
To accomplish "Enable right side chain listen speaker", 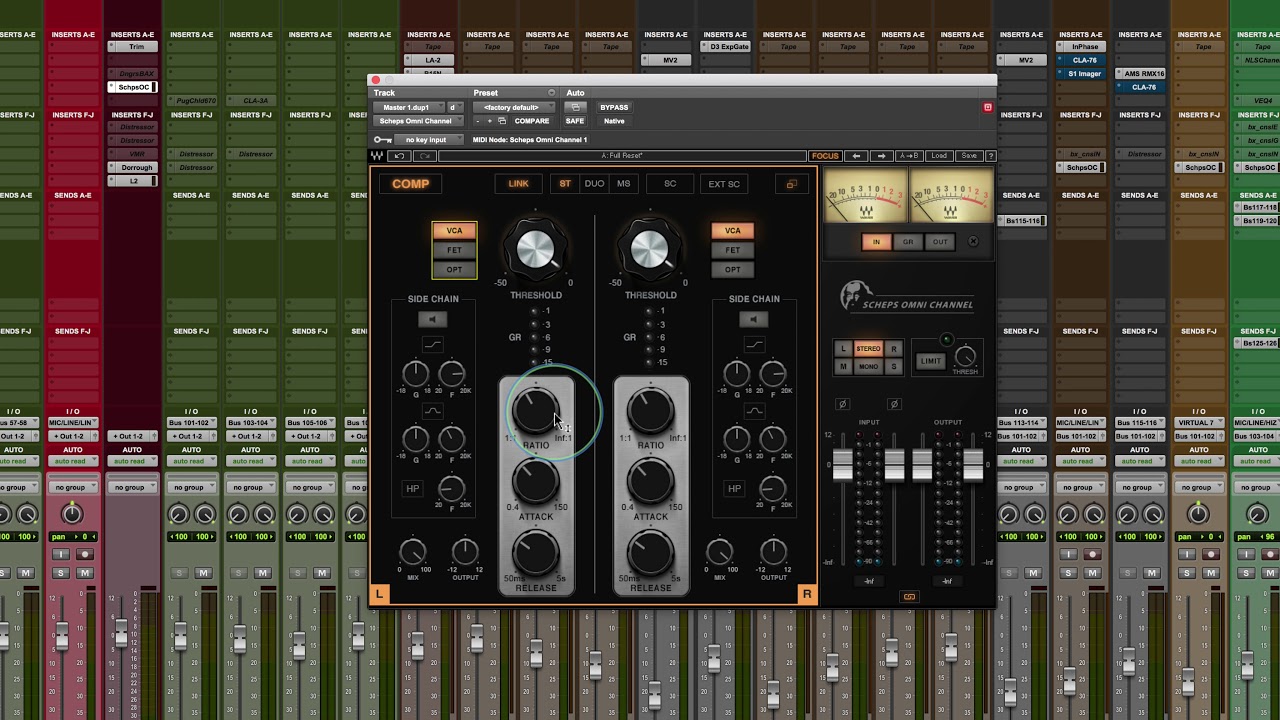I will [x=754, y=319].
